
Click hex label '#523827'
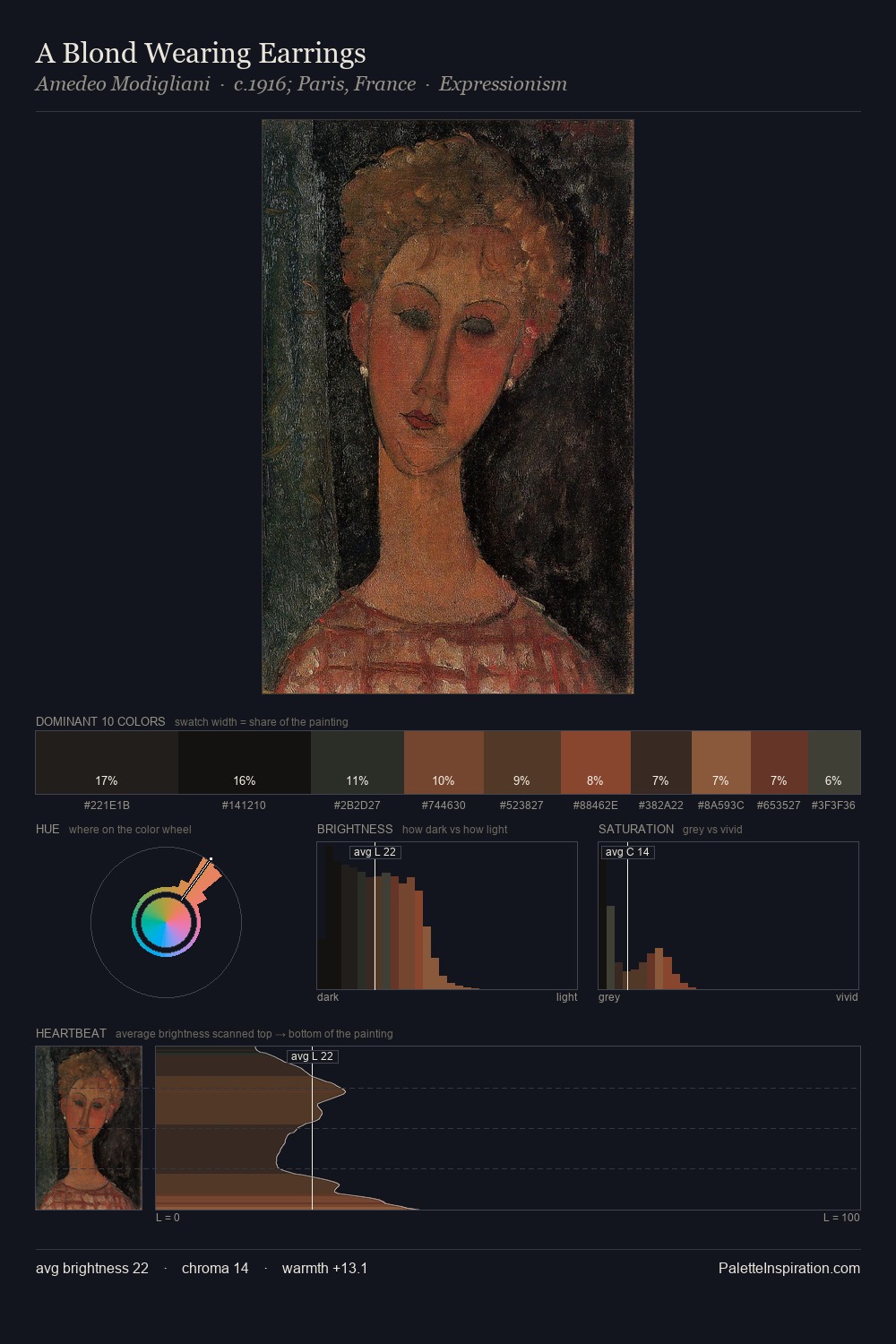(x=521, y=806)
